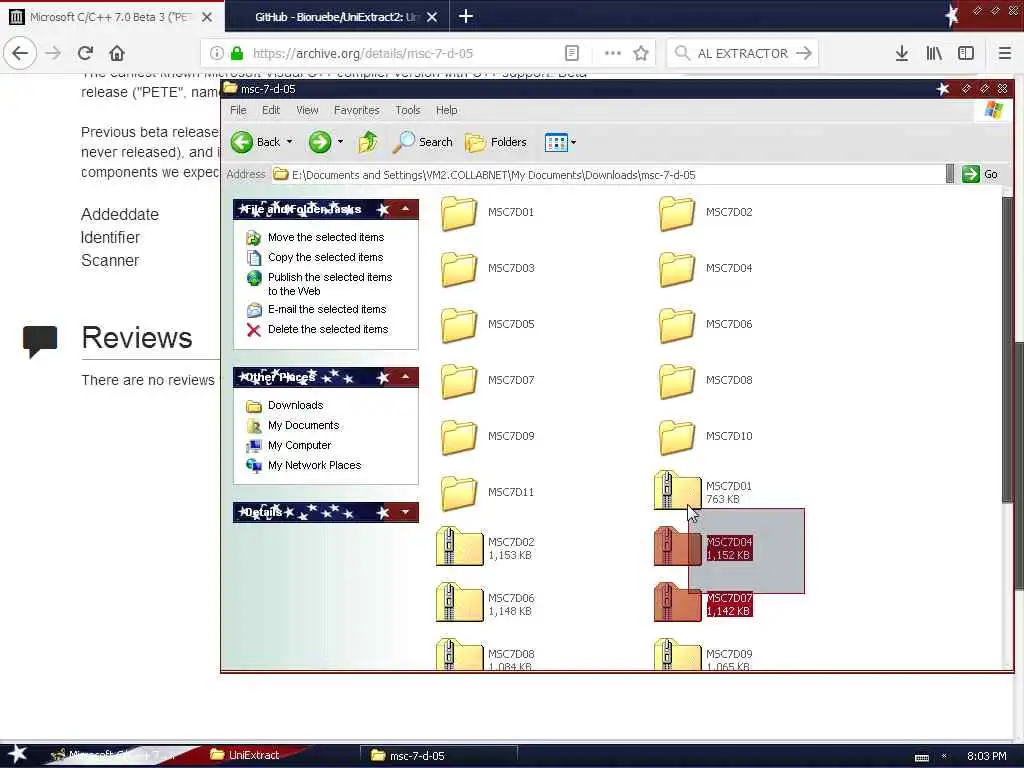Image resolution: width=1024 pixels, height=768 pixels.
Task: Click Delete the selected items
Action: 328,329
